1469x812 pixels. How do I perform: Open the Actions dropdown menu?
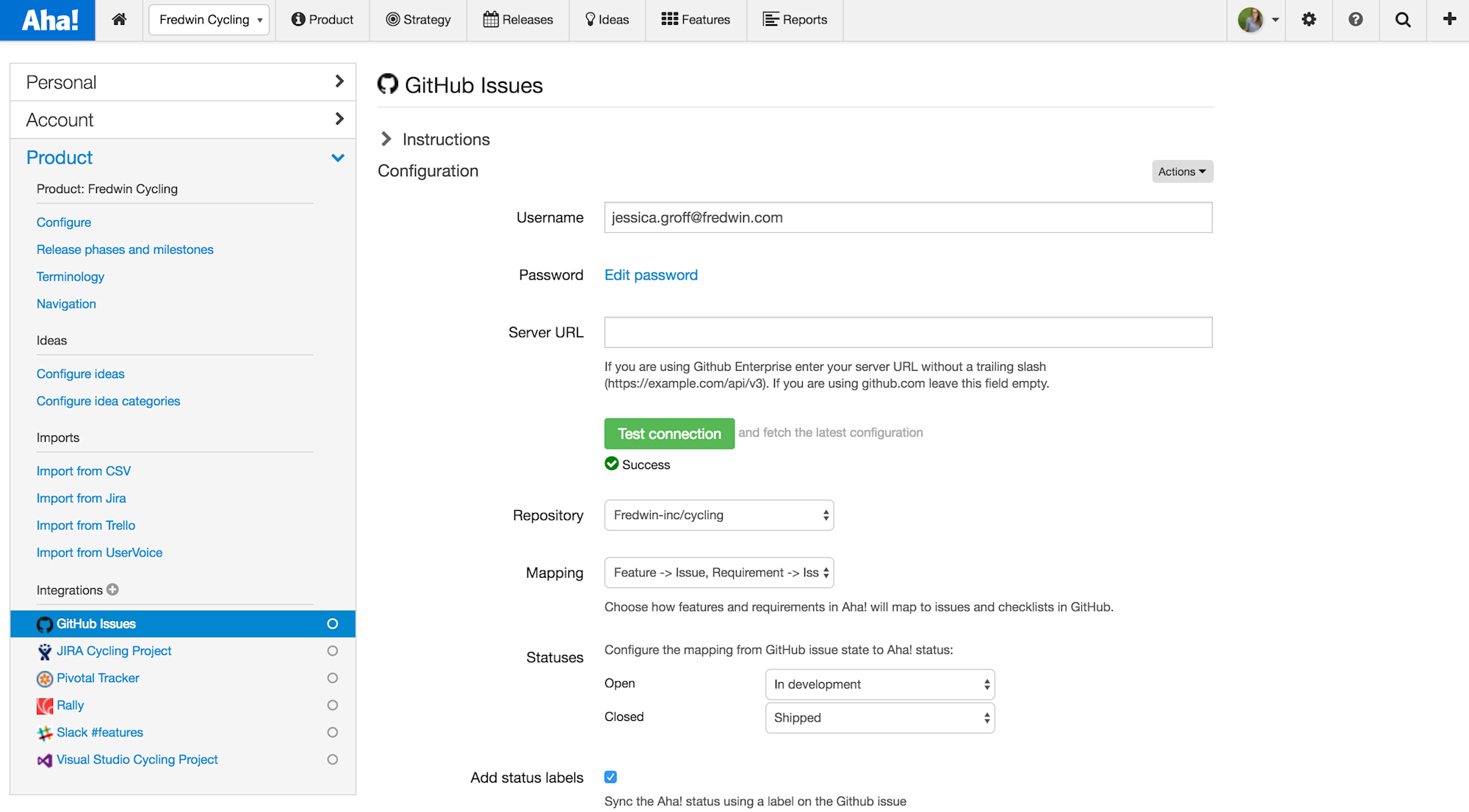pyautogui.click(x=1182, y=172)
